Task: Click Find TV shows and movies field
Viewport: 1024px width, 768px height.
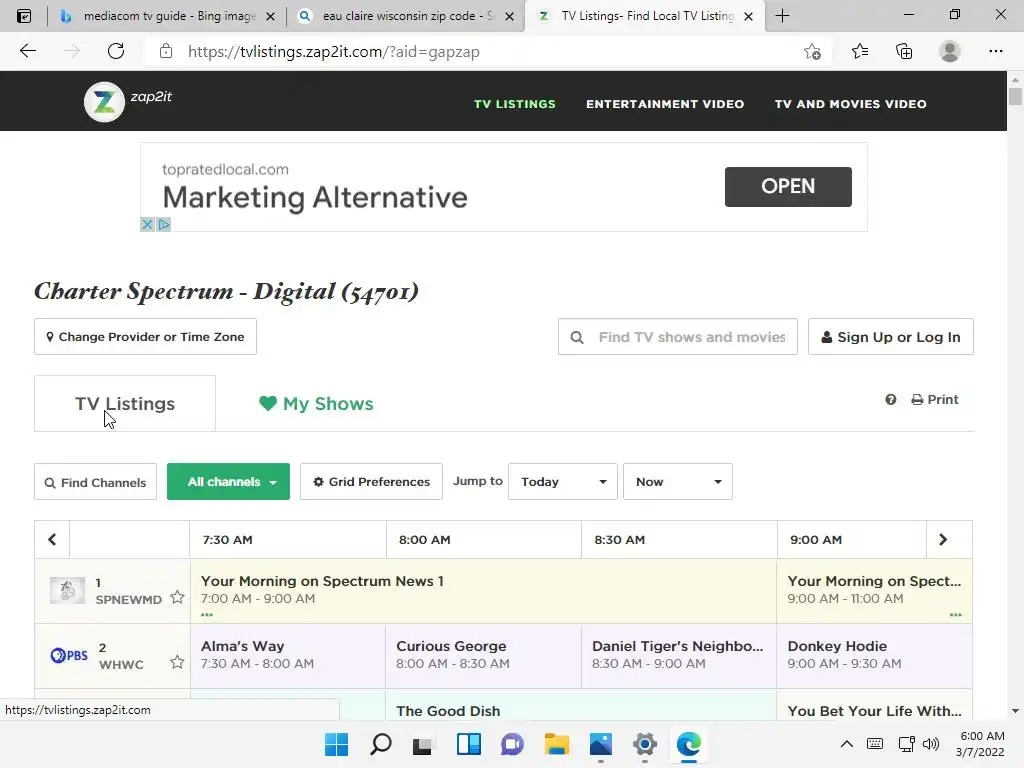Action: tap(678, 337)
